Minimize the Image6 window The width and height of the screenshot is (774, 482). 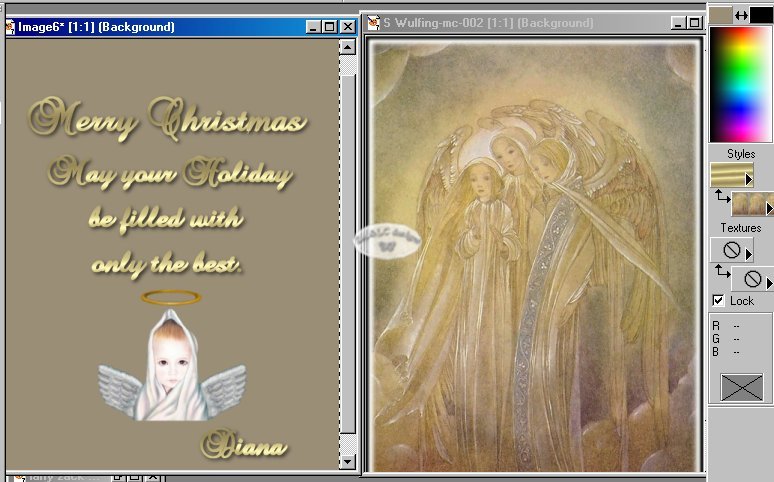(313, 27)
